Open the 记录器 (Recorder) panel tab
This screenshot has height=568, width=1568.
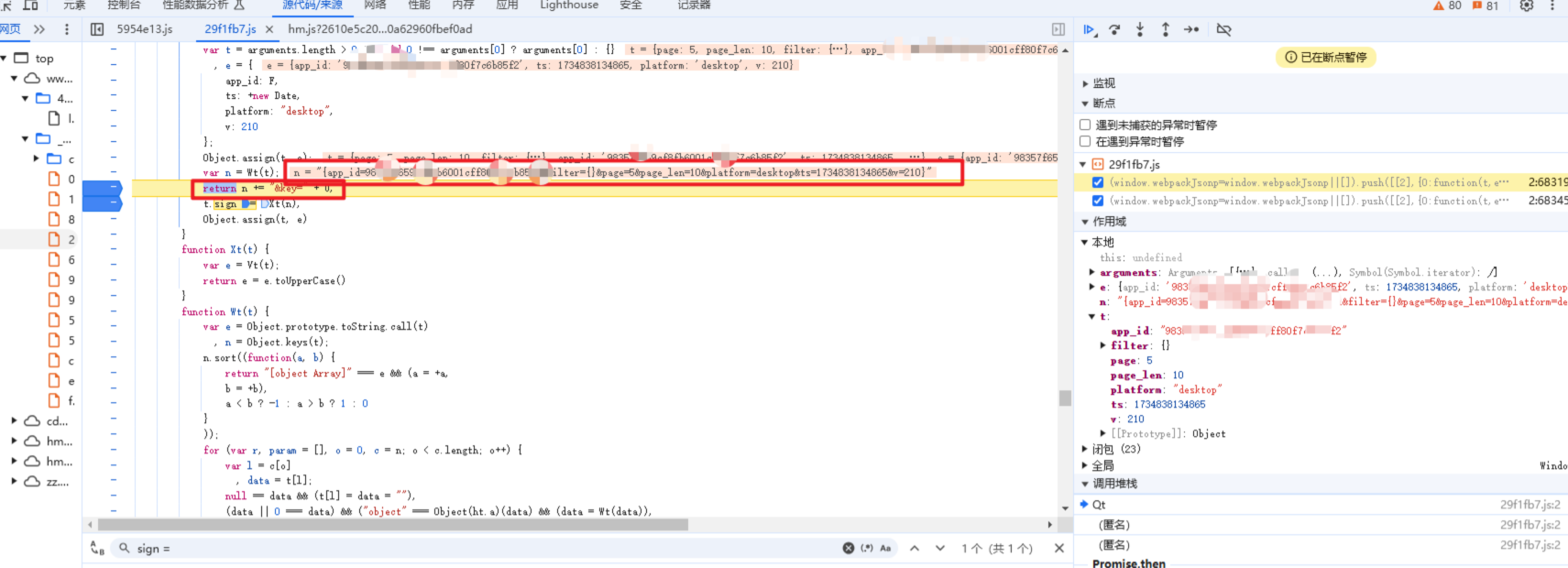tap(694, 5)
